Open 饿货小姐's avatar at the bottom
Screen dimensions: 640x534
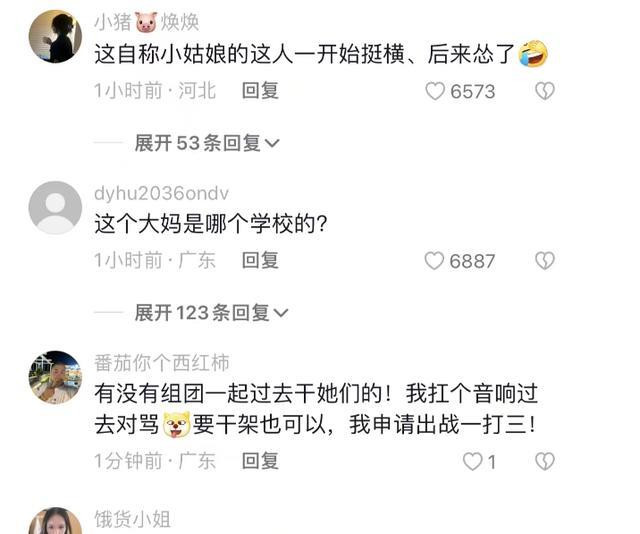tap(55, 521)
